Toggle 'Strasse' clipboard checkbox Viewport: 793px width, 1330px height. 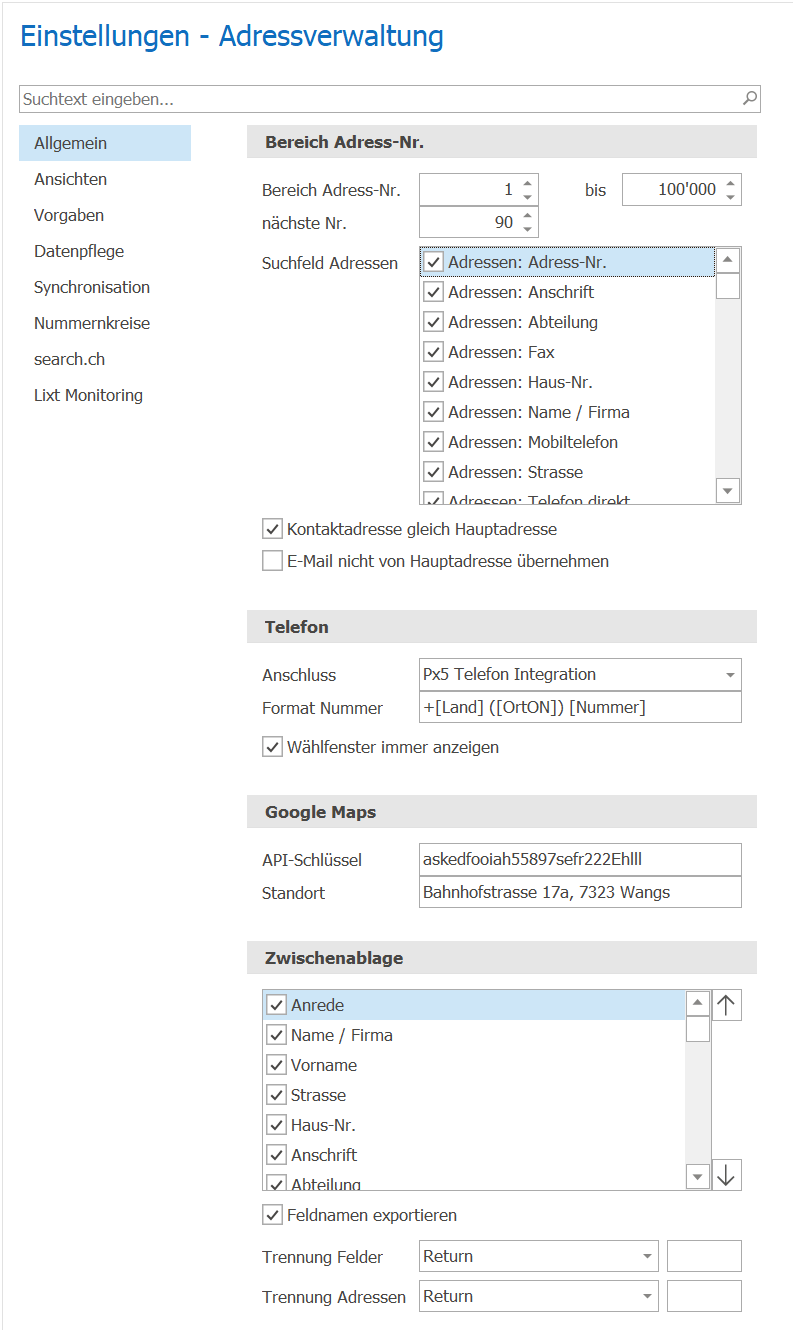click(x=277, y=1095)
